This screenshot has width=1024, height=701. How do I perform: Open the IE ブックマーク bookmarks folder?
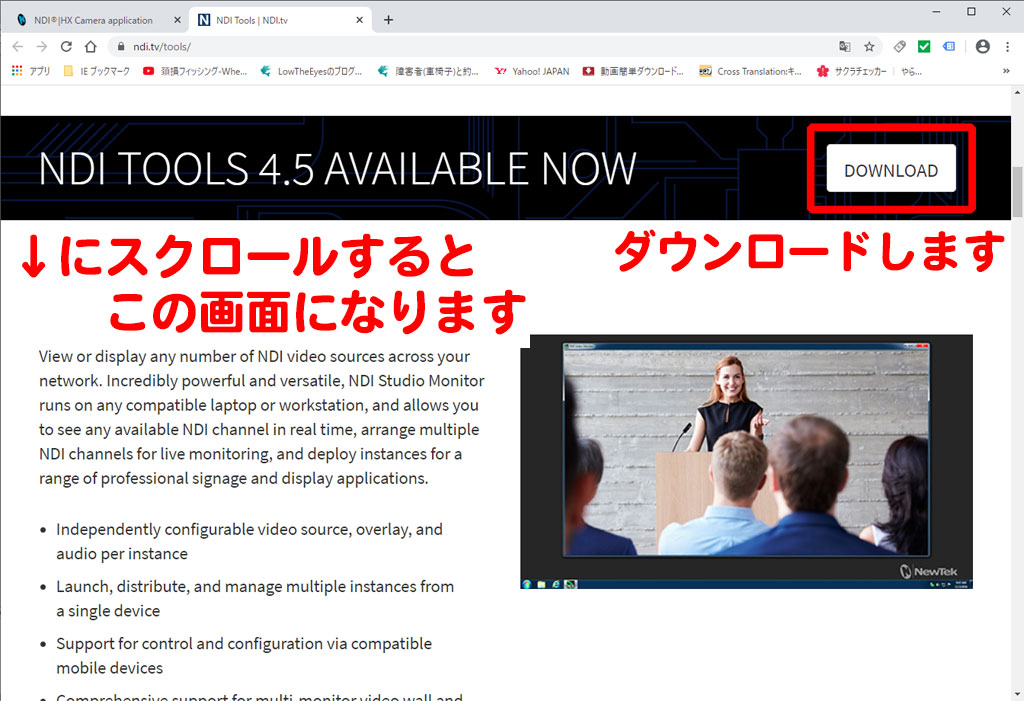(x=97, y=71)
